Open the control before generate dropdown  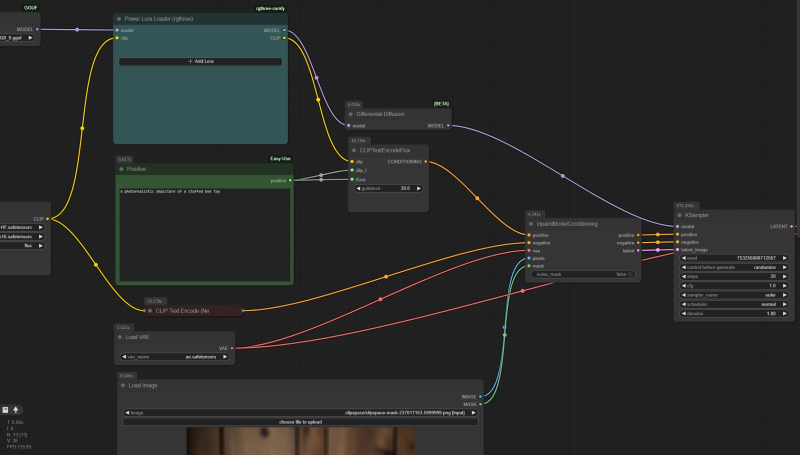click(x=735, y=266)
